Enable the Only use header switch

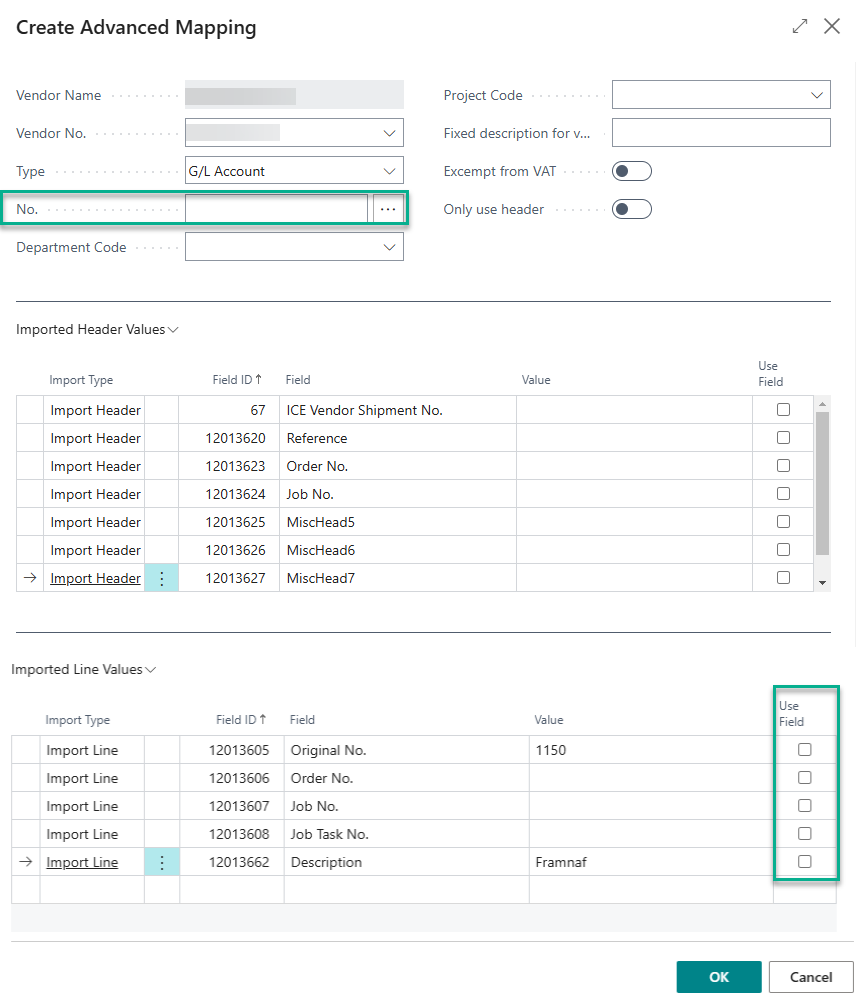click(632, 209)
